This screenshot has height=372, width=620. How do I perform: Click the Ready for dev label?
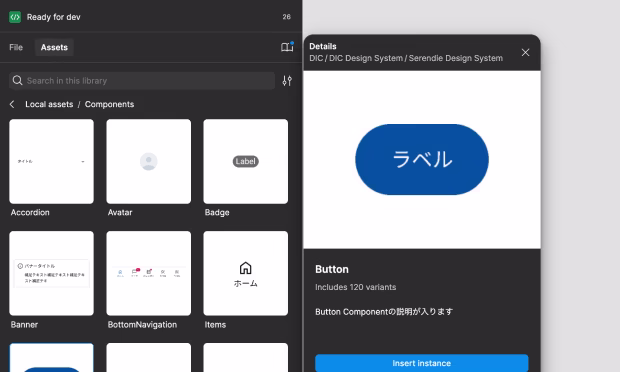coord(53,17)
